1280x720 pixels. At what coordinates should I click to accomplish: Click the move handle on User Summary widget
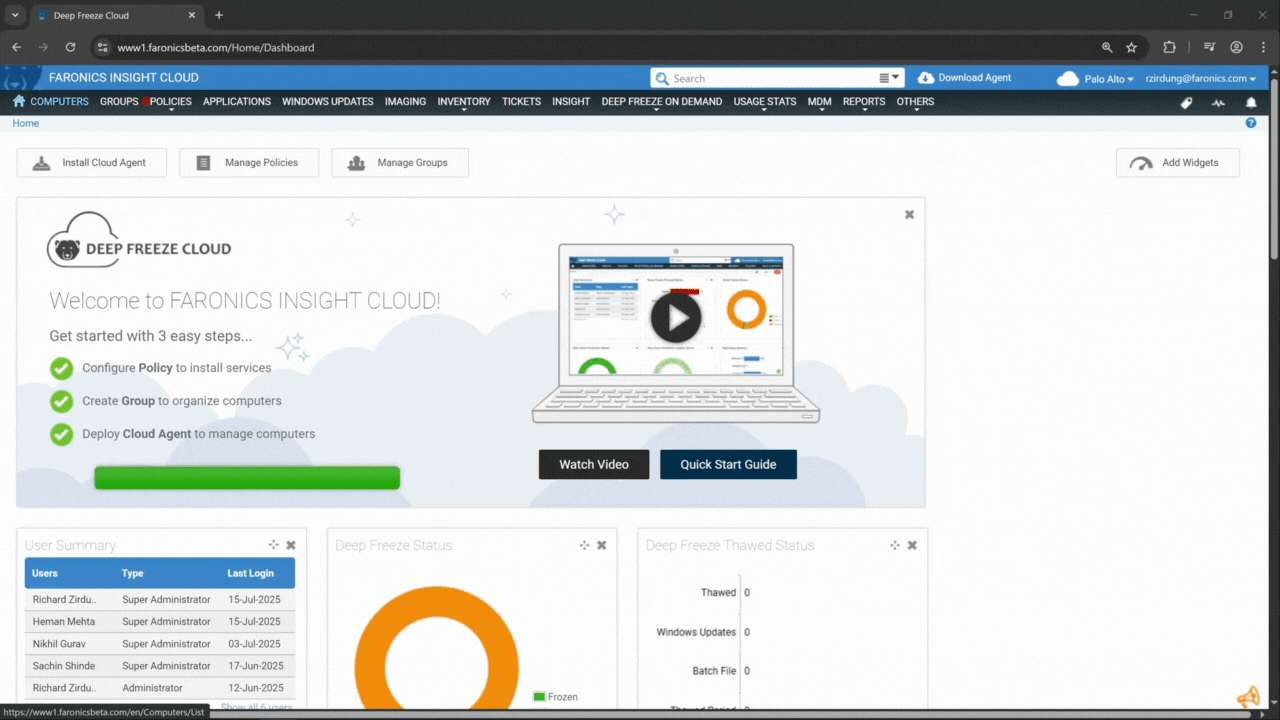(273, 545)
